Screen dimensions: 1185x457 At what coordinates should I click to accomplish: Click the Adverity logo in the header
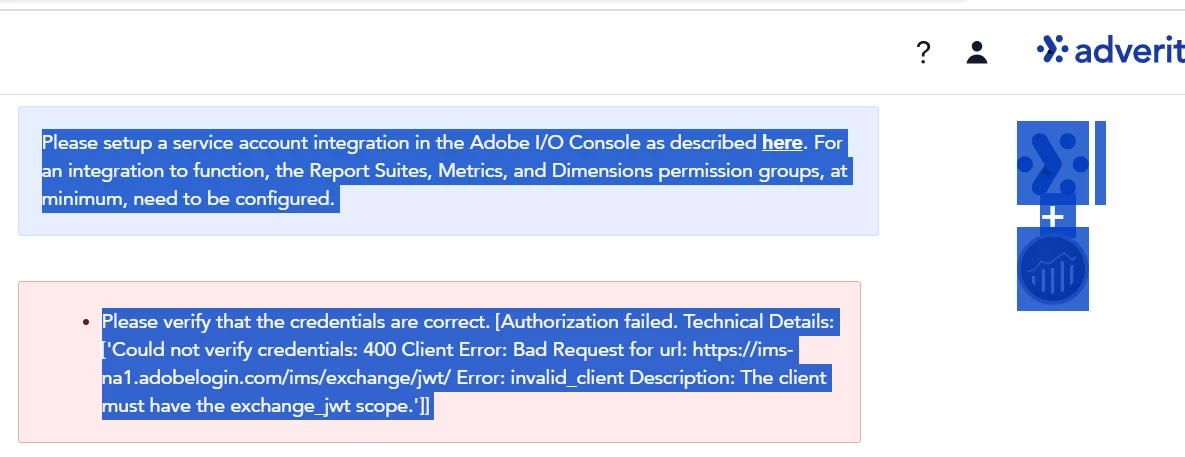point(1110,50)
